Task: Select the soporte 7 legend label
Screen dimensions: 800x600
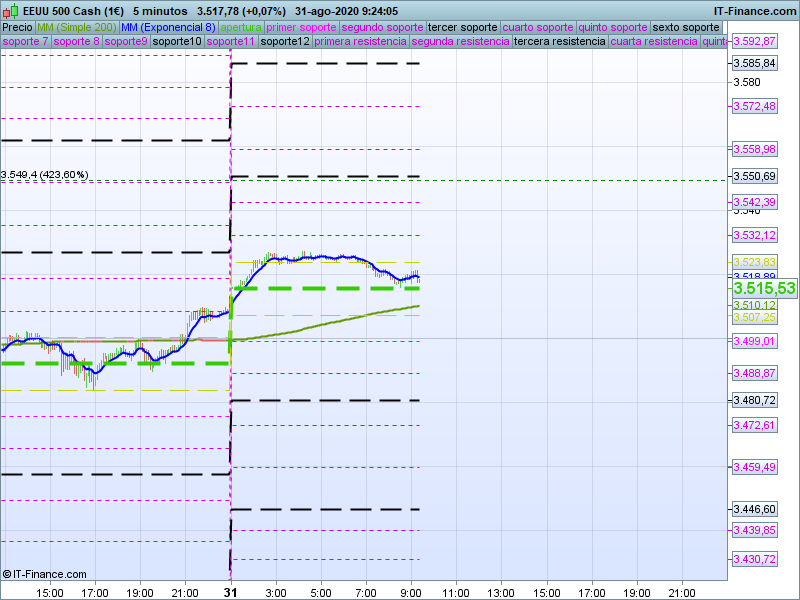Action: click(25, 42)
